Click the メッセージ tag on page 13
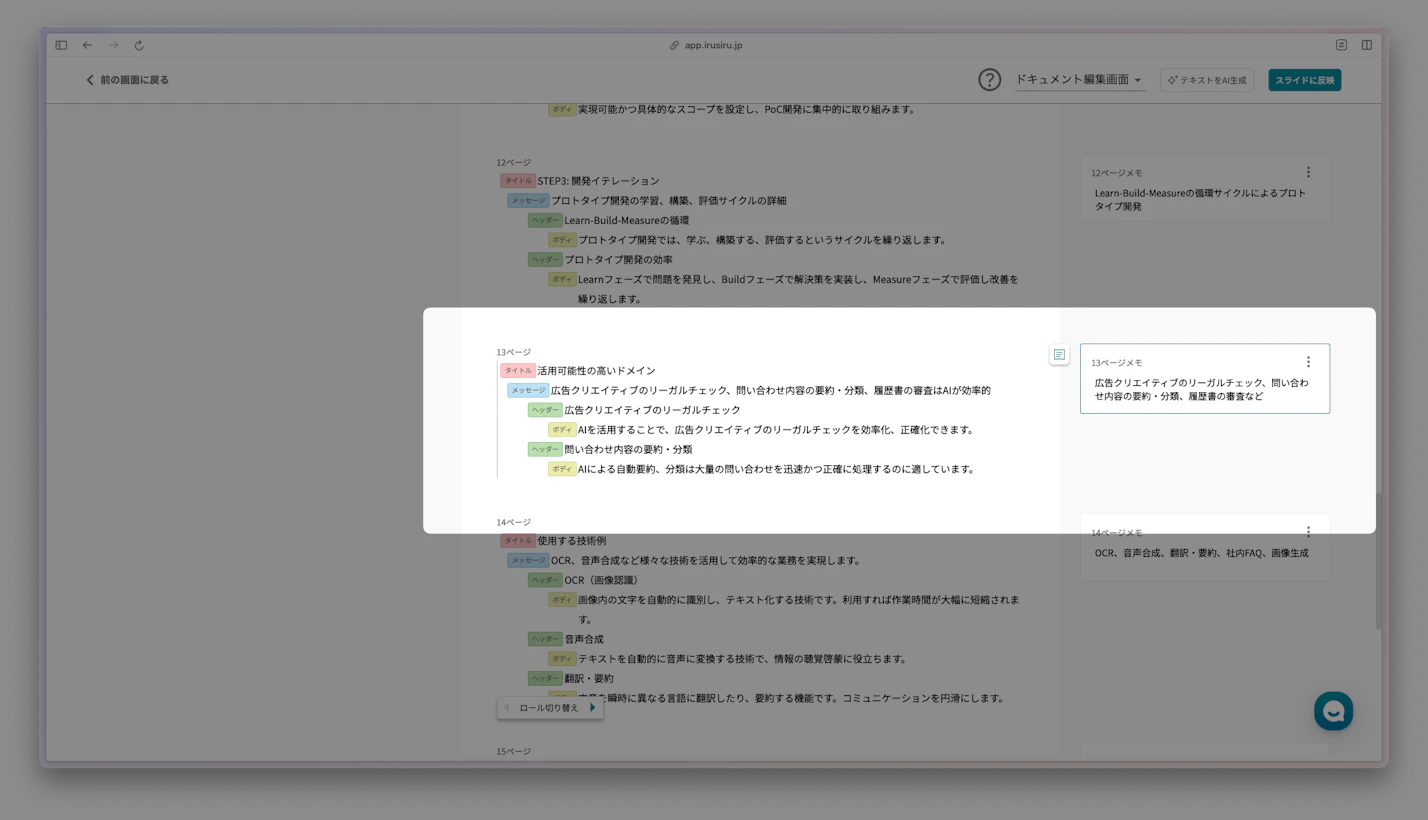Screen dimensions: 1428x820 528,391
